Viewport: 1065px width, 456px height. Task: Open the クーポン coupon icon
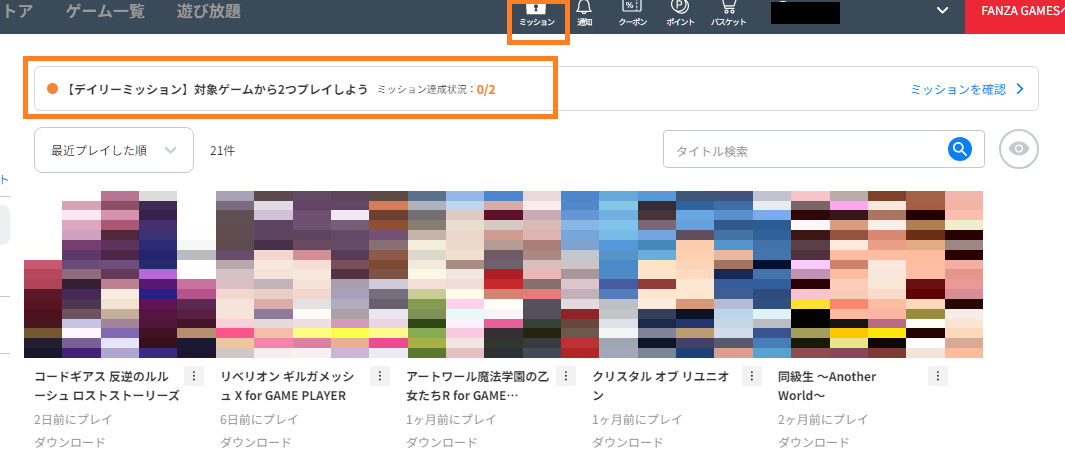[632, 14]
